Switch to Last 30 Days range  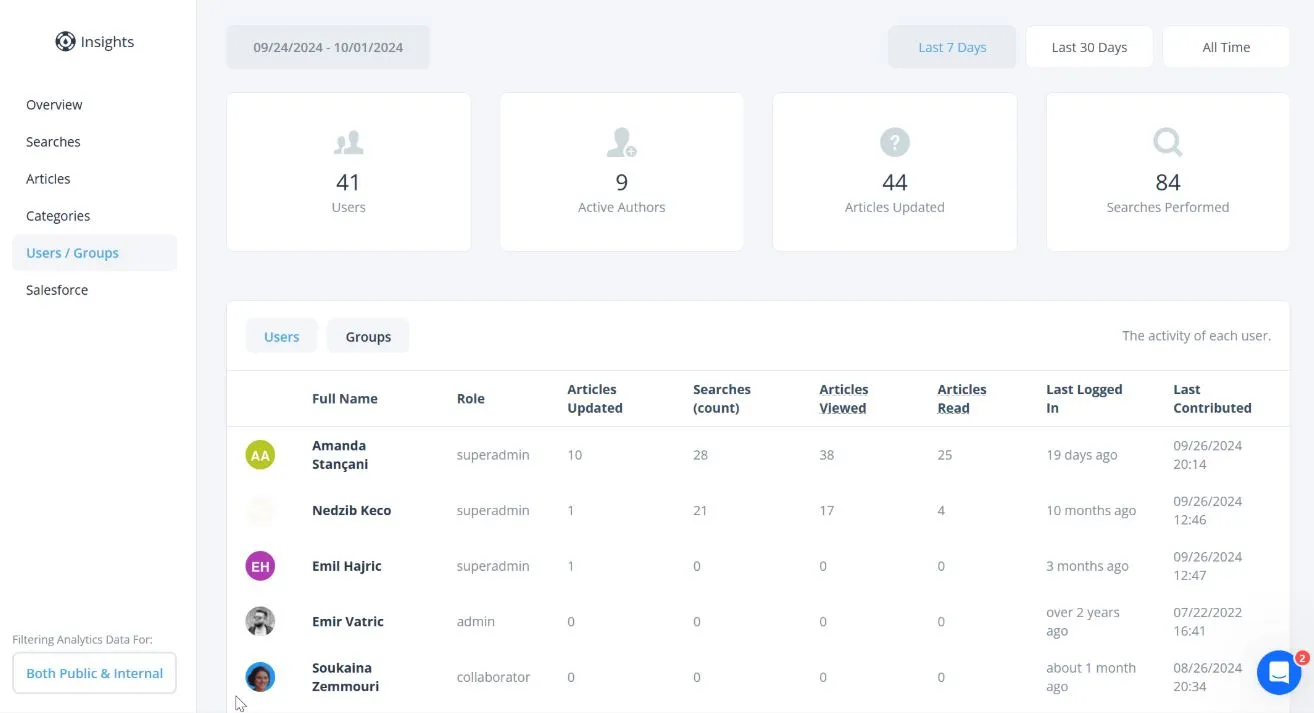(x=1089, y=47)
